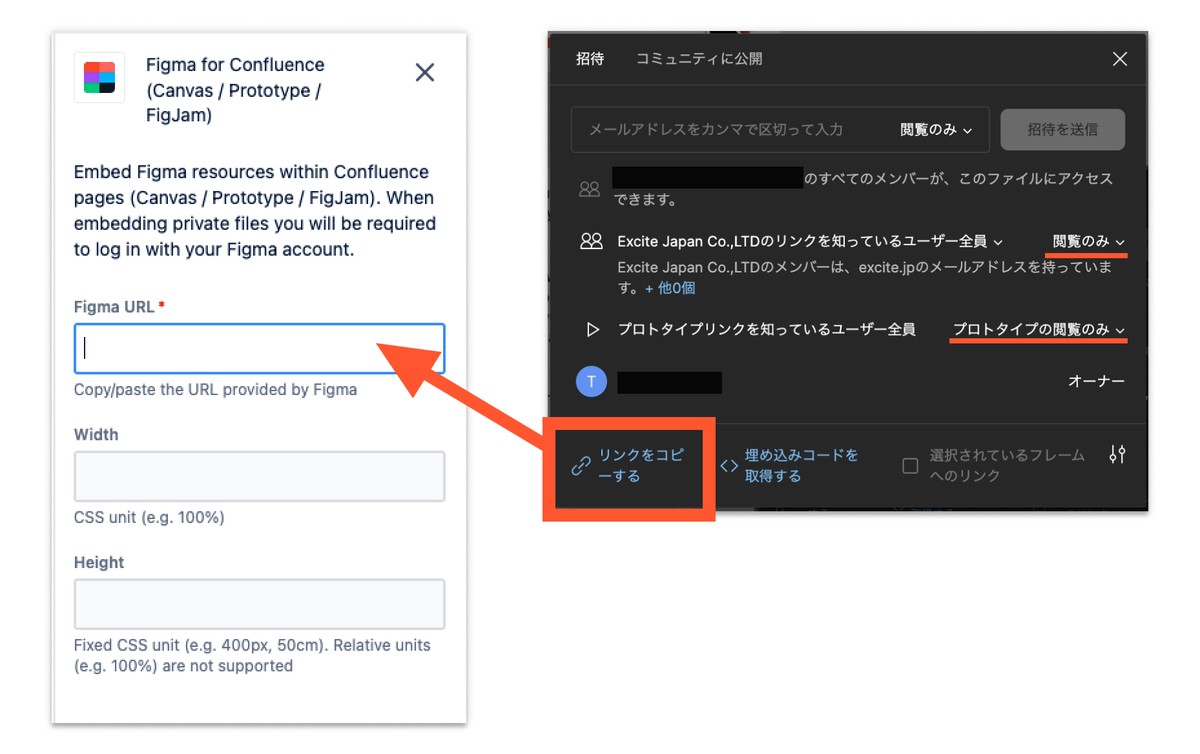Click the 招待を送信 button

pos(1062,129)
